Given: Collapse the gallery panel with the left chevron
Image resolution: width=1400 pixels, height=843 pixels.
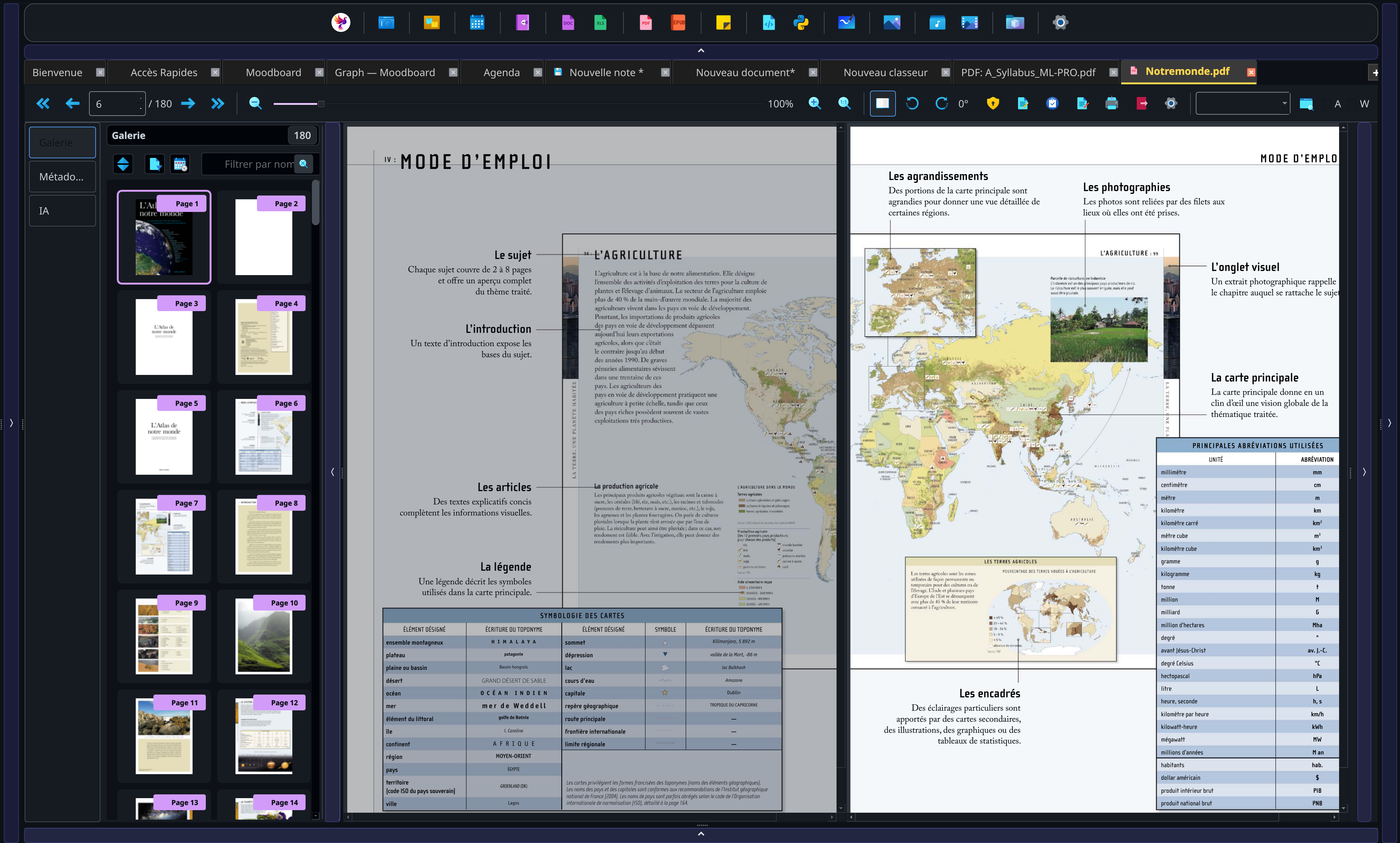Looking at the screenshot, I should point(333,472).
